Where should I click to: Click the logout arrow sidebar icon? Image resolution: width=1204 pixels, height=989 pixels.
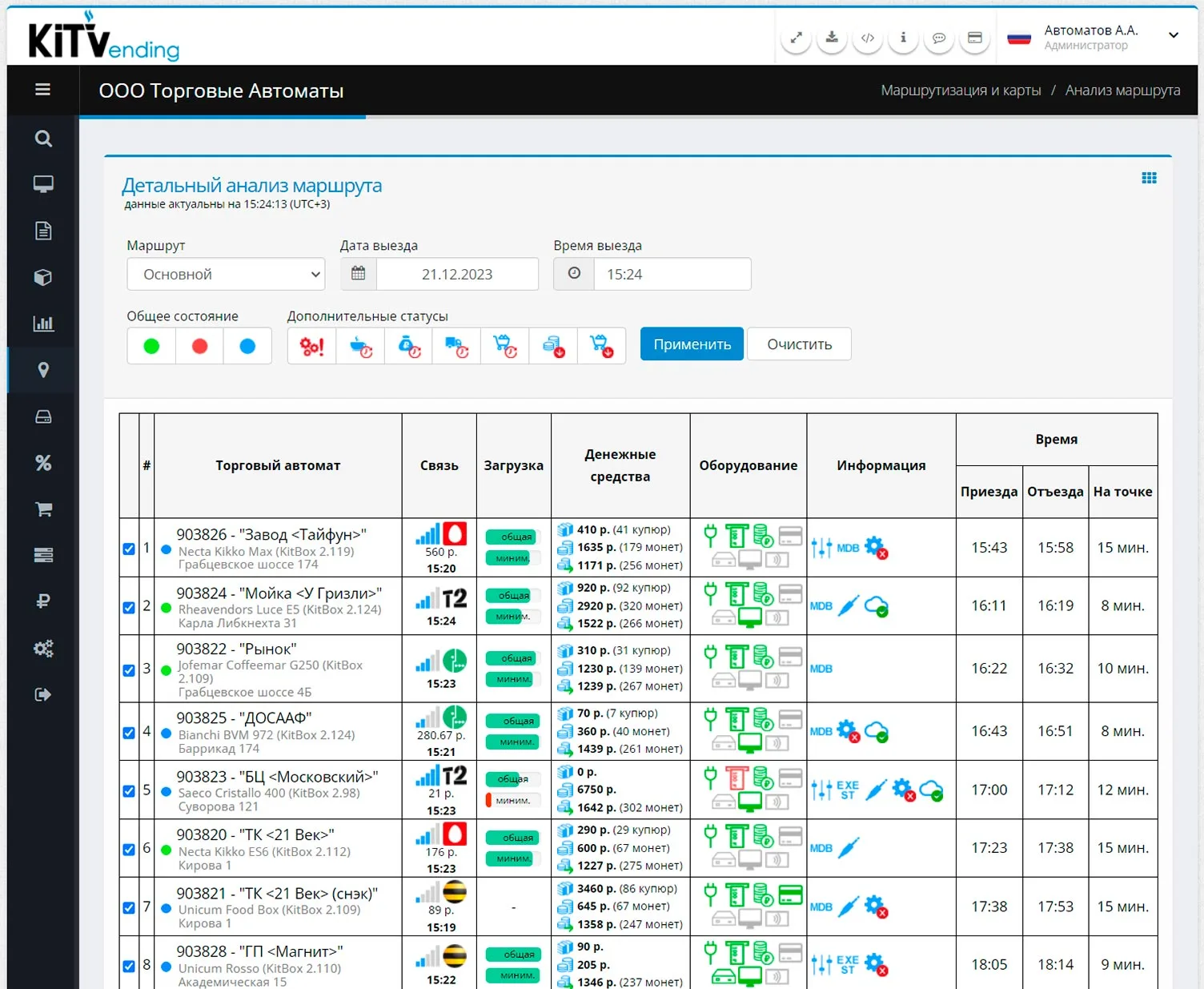43,694
